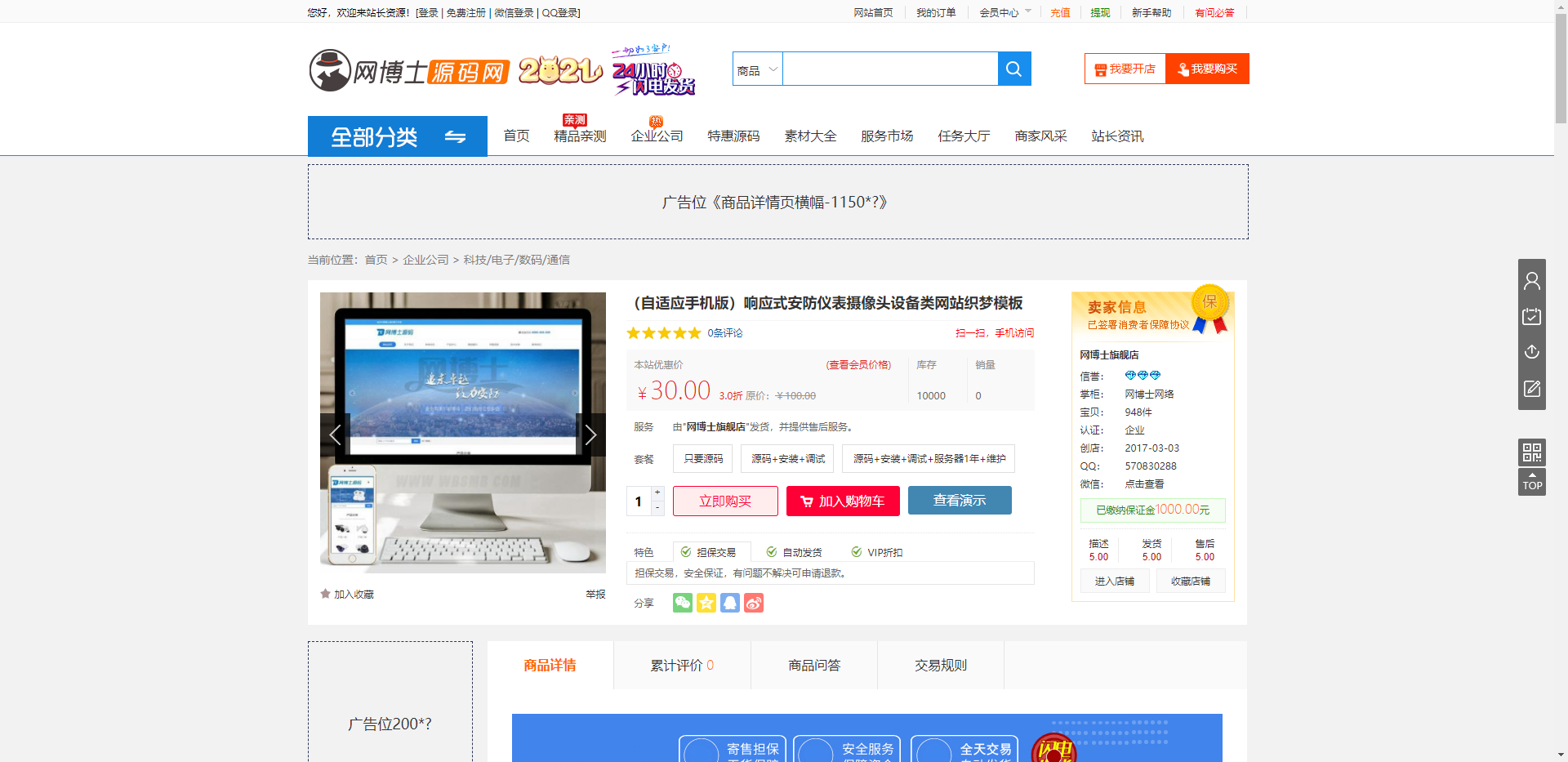Show next product image arrow
Image resolution: width=1568 pixels, height=762 pixels.
point(590,434)
